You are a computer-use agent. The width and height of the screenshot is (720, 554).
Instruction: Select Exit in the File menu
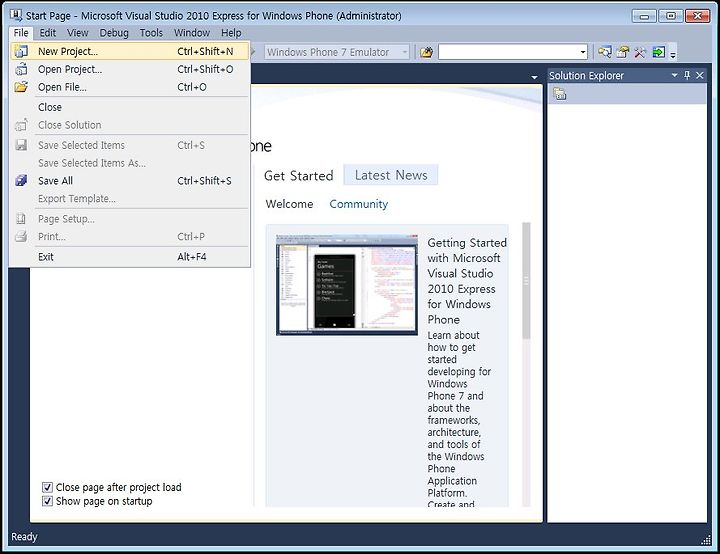click(130, 256)
